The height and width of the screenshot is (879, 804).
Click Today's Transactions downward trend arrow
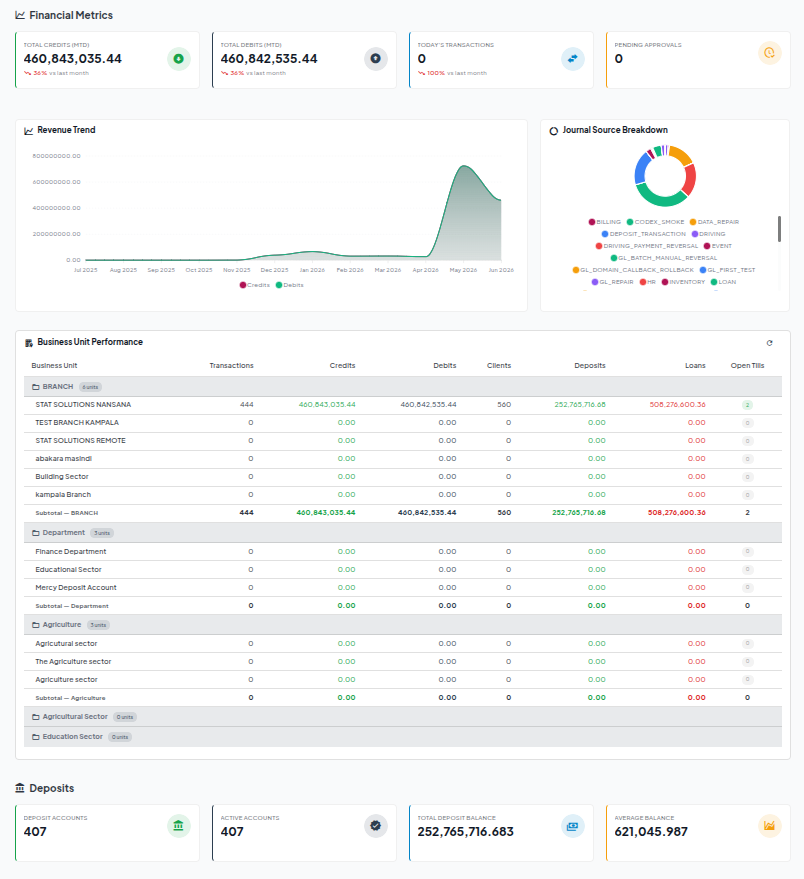421,73
